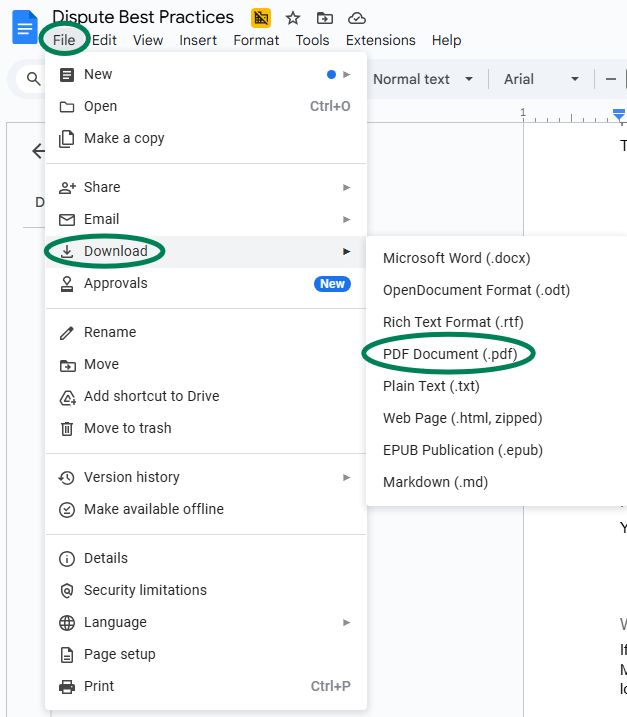Click Move to trash option
627x717 pixels.
pyautogui.click(x=128, y=428)
